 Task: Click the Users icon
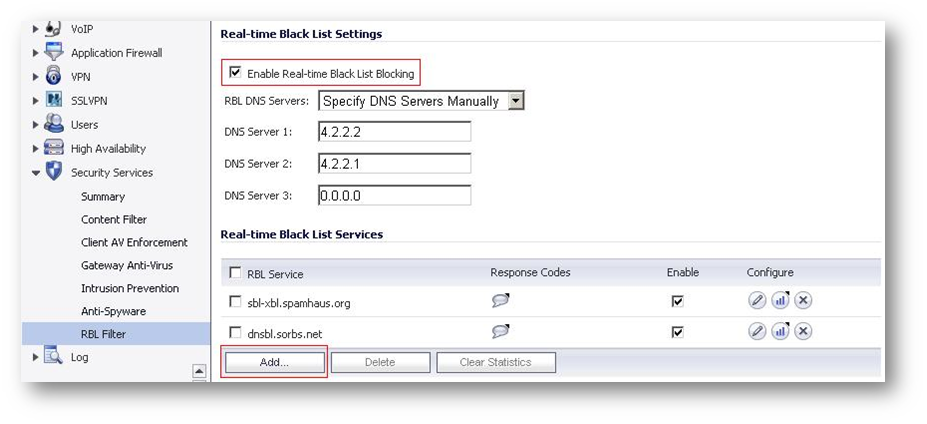coord(54,124)
